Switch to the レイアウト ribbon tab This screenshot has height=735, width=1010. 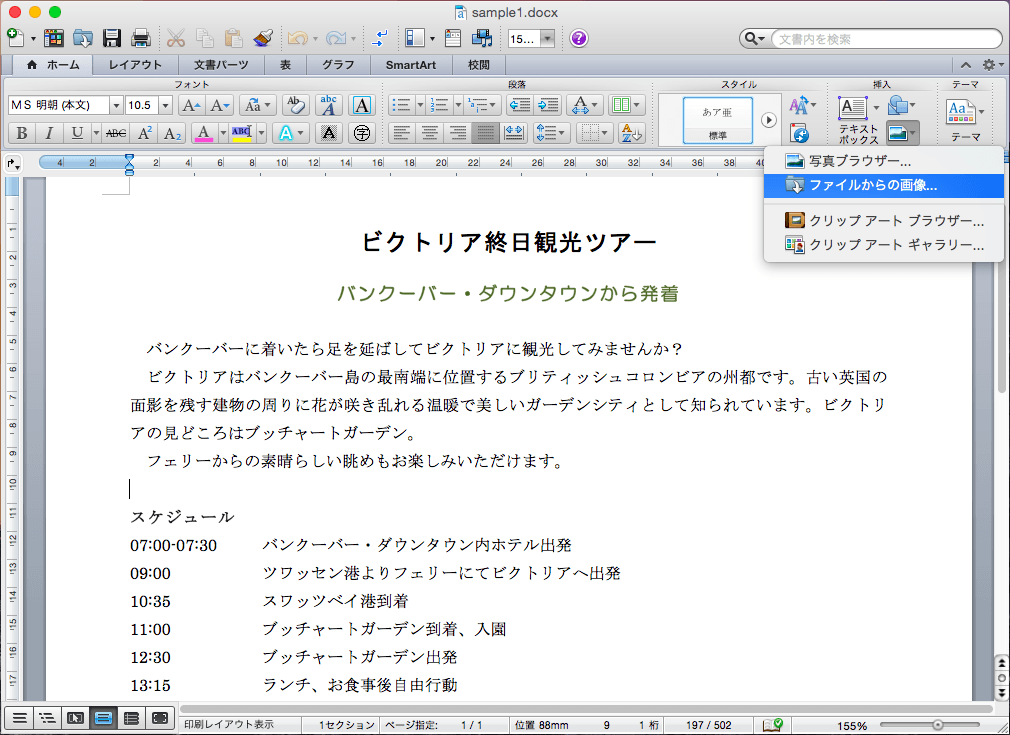(x=135, y=65)
